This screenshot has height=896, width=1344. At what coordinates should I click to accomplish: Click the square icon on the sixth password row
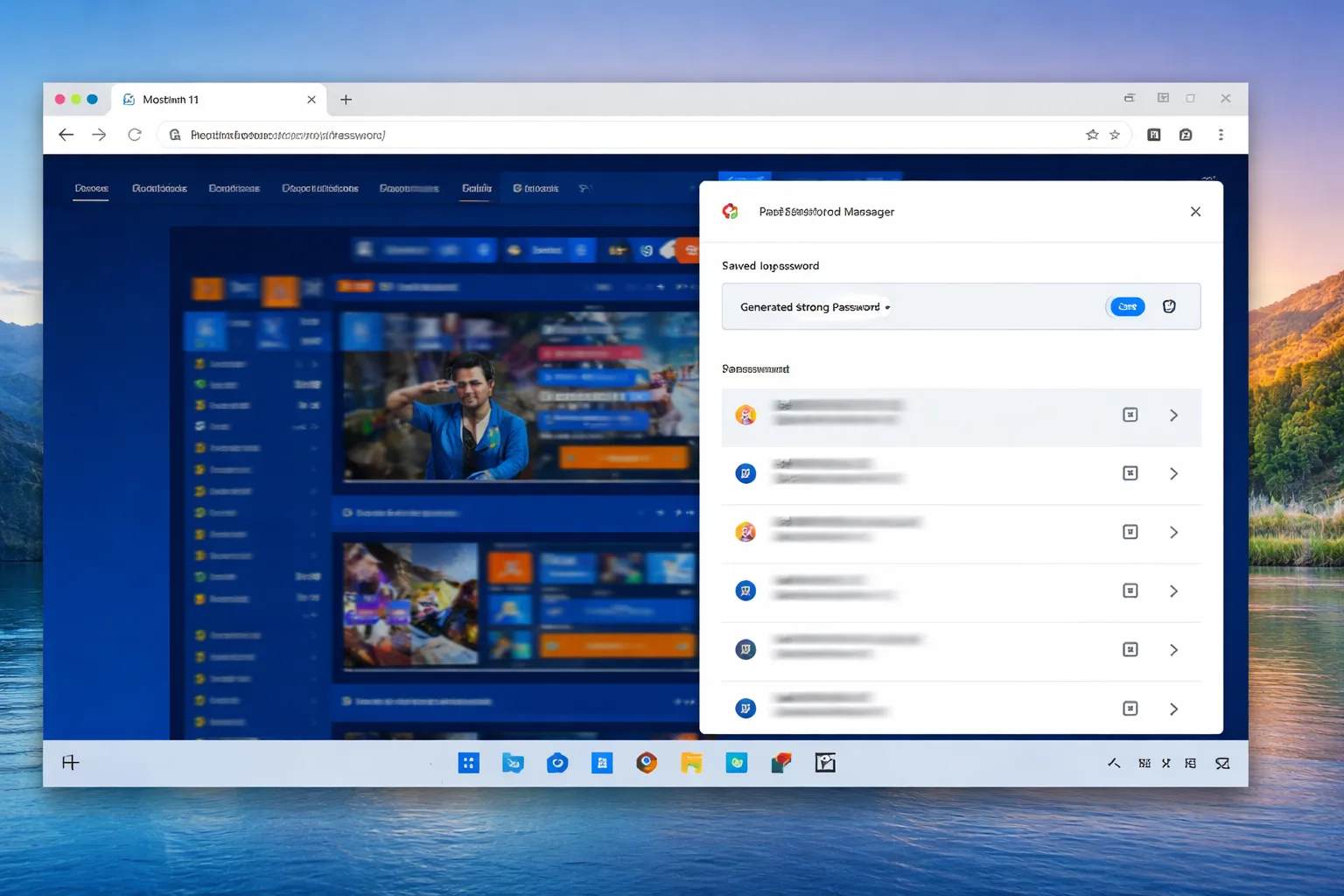pyautogui.click(x=1130, y=708)
